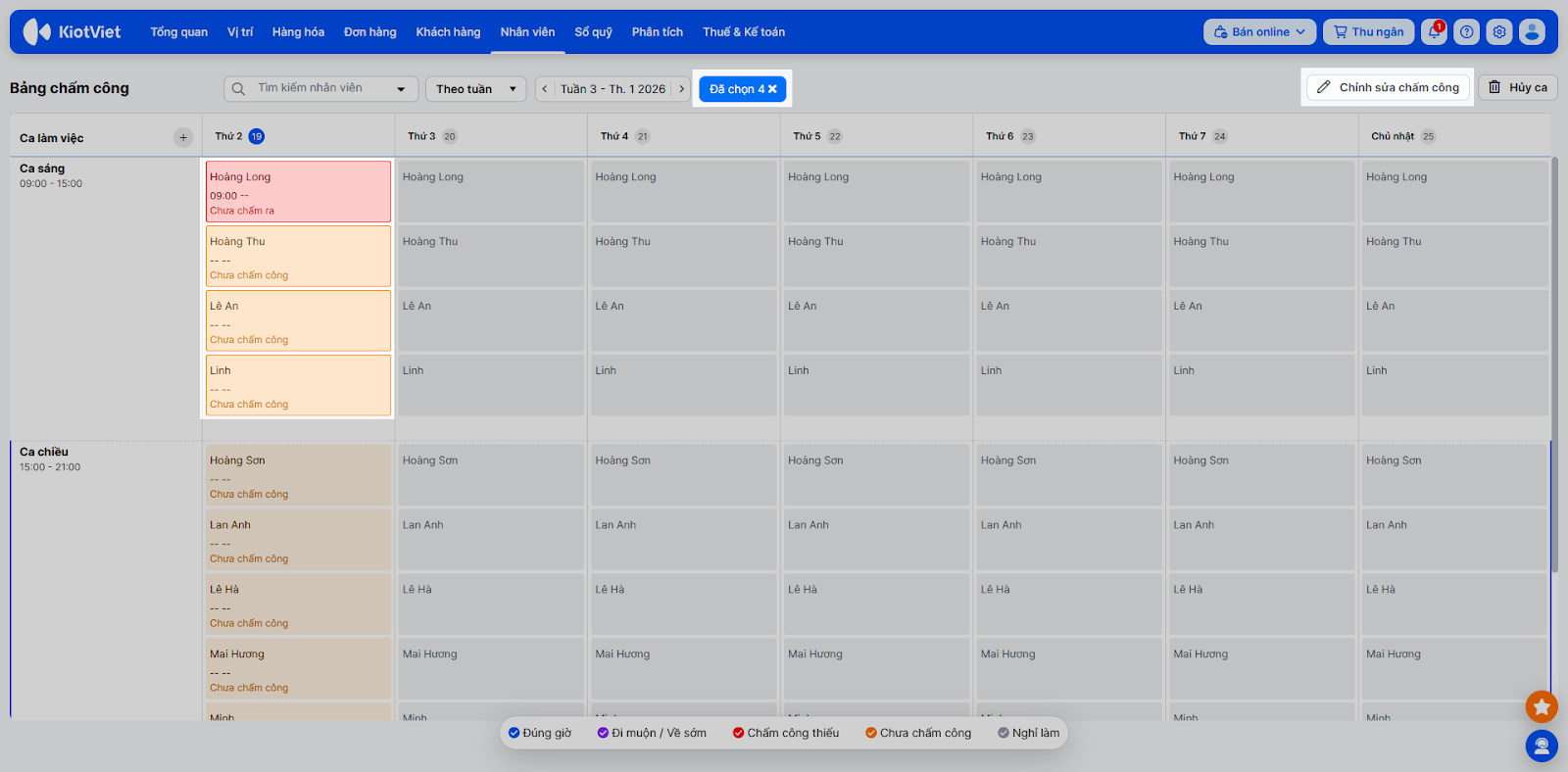Click the orange star floating button
Image resolution: width=1568 pixels, height=772 pixels.
pos(1542,706)
